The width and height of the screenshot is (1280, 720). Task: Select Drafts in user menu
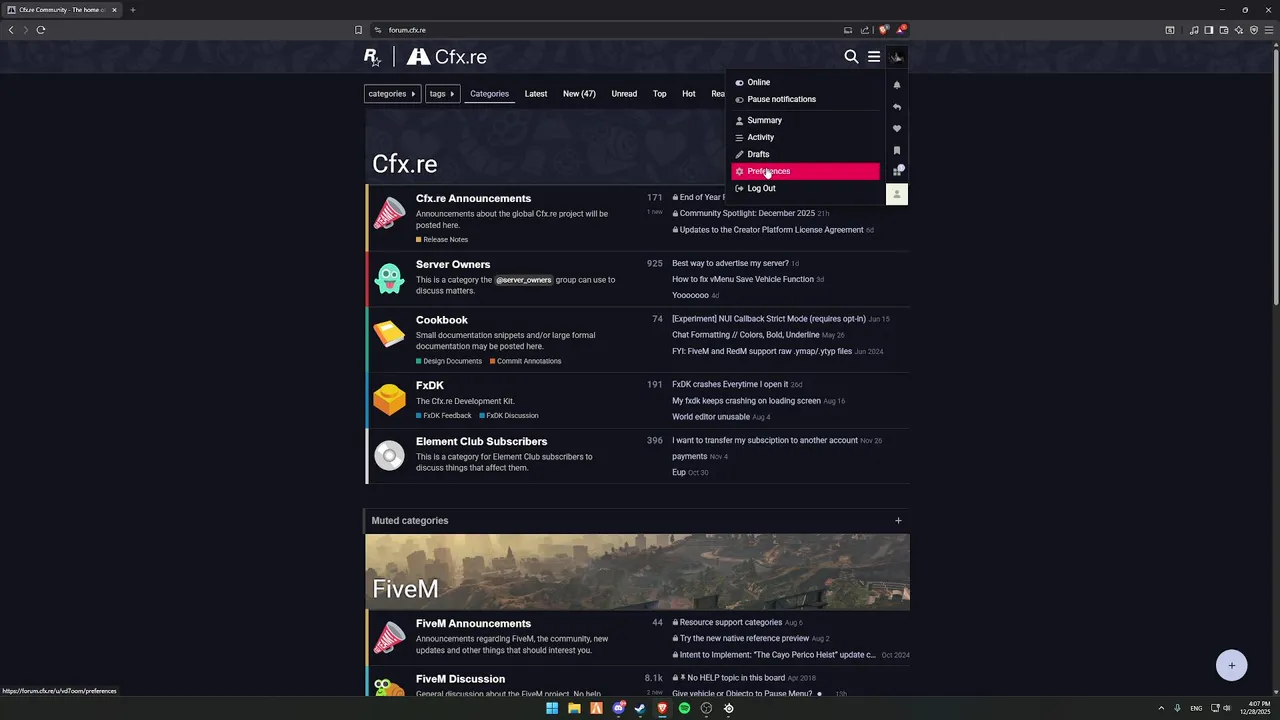(x=806, y=154)
